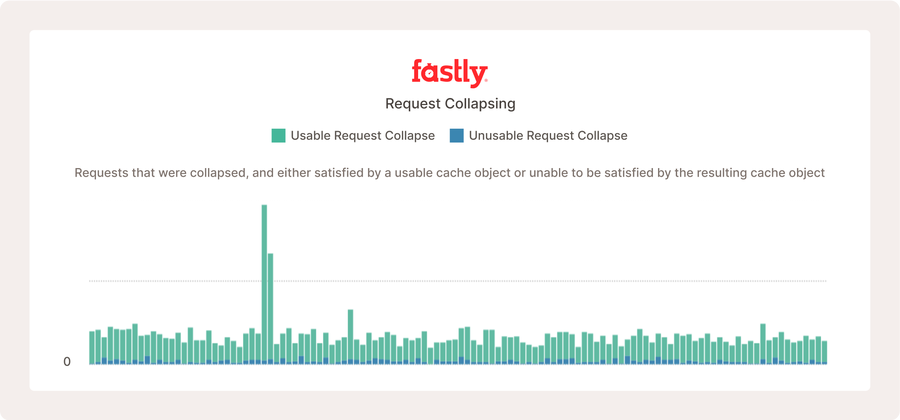Click the green Usable Request Collapse swatch
Image resolution: width=900 pixels, height=420 pixels.
tap(278, 136)
